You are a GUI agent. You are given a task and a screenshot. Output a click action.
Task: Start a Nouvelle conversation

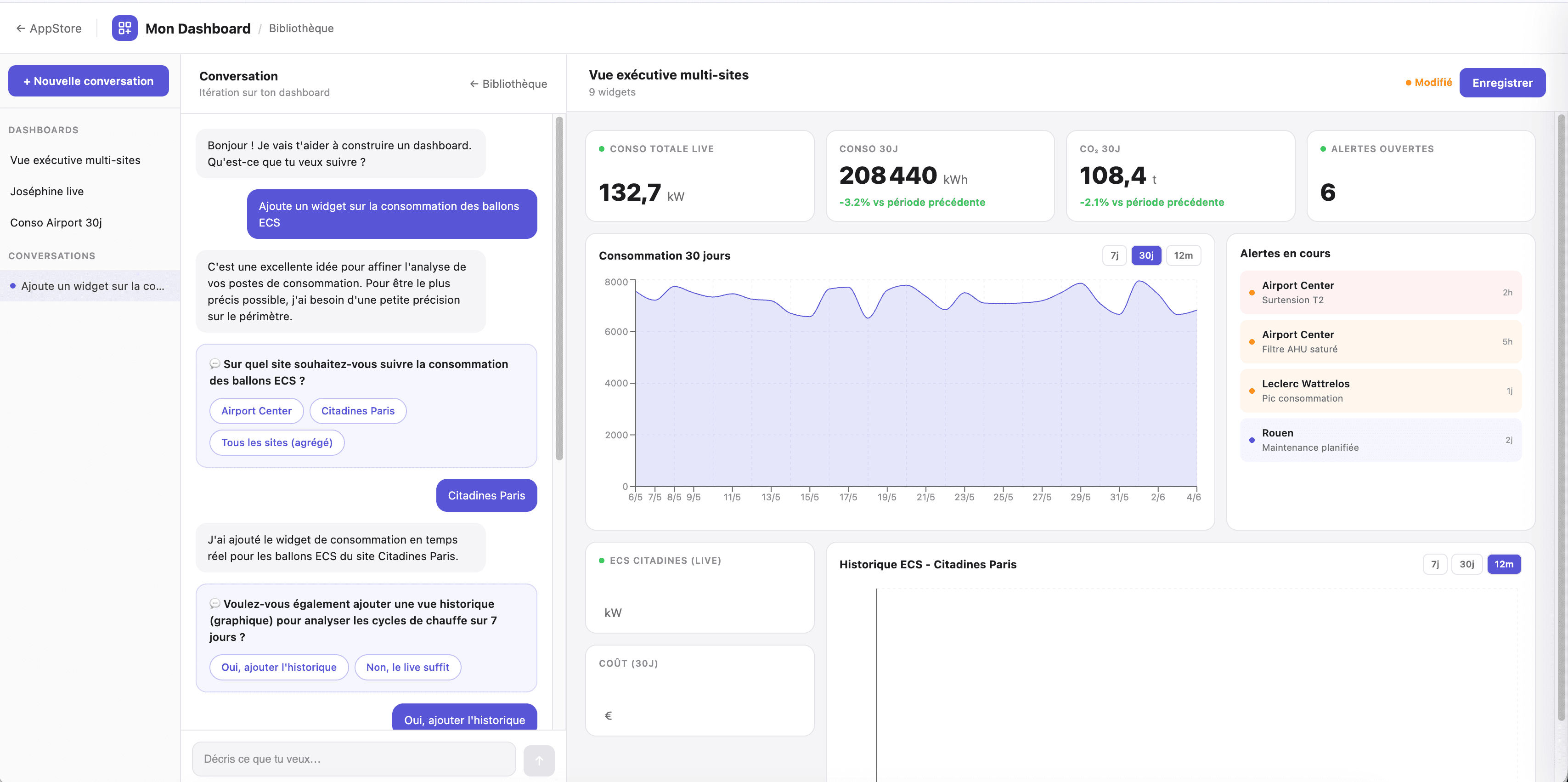88,81
